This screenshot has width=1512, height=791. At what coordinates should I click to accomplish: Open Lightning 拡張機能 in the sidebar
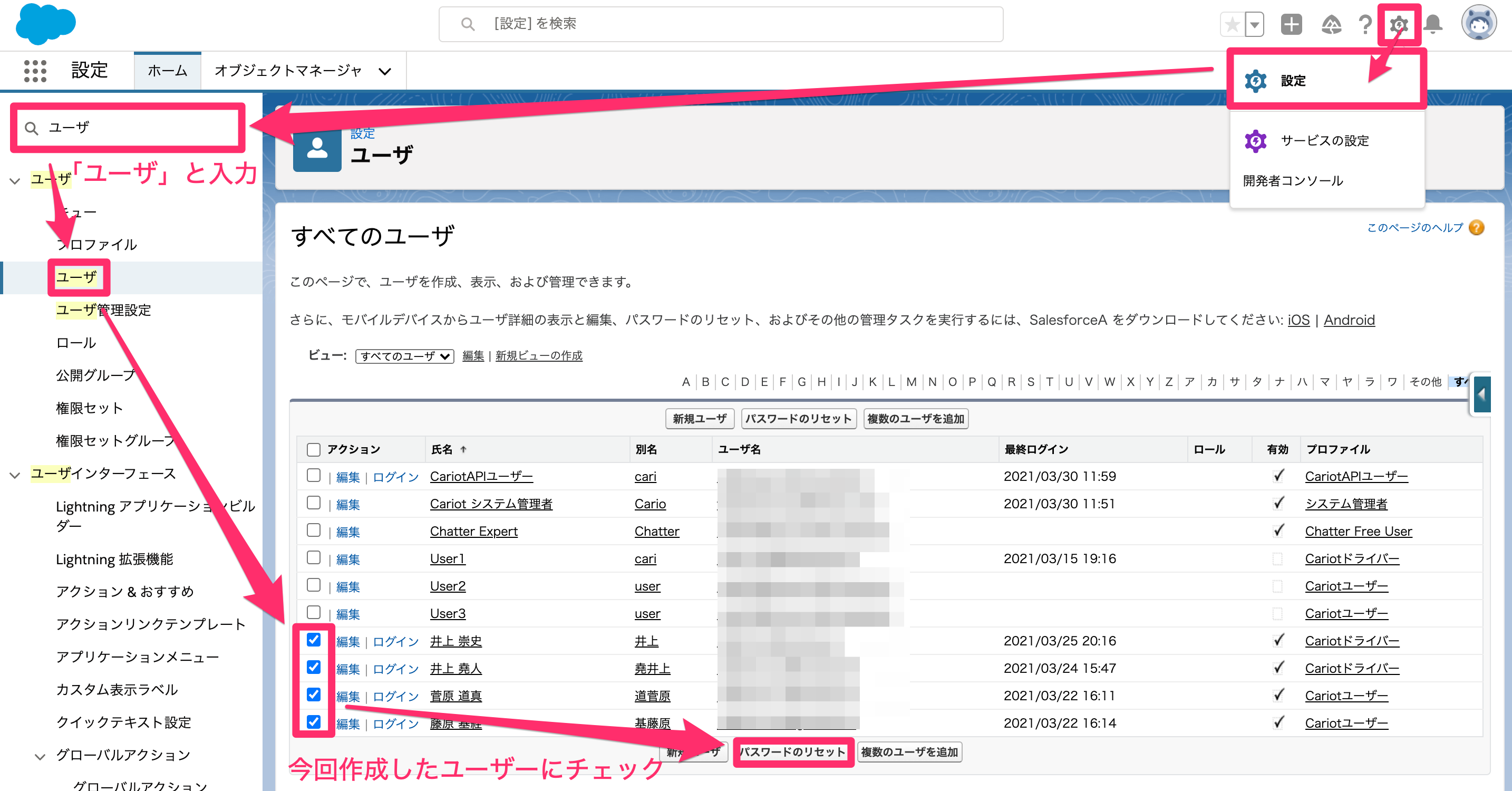pos(114,559)
